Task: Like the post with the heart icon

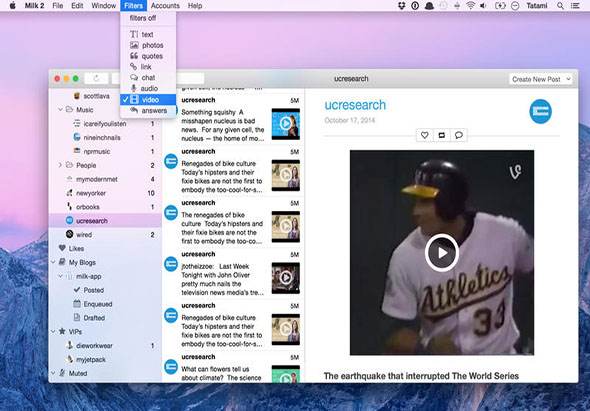Action: [425, 135]
